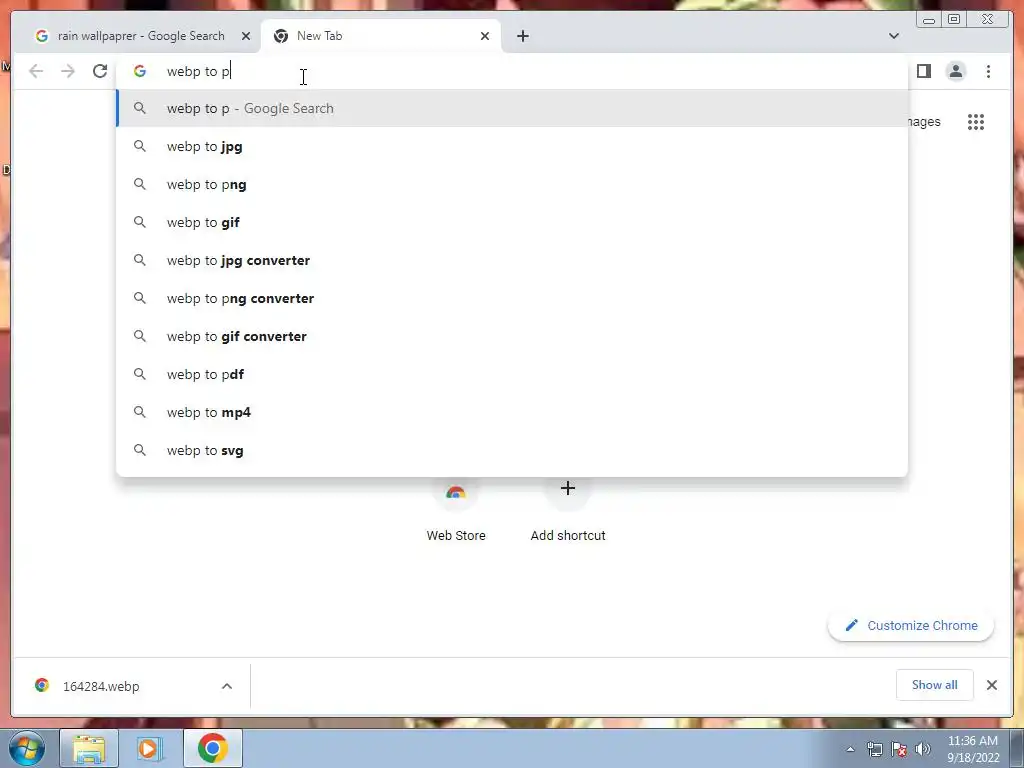1024x768 pixels.
Task: Select the New Tab tab
Action: tap(380, 36)
